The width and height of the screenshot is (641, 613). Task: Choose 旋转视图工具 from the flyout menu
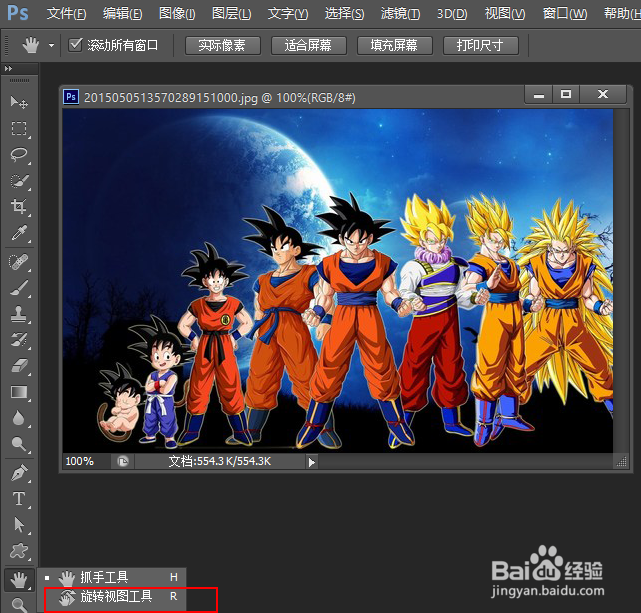[112, 597]
